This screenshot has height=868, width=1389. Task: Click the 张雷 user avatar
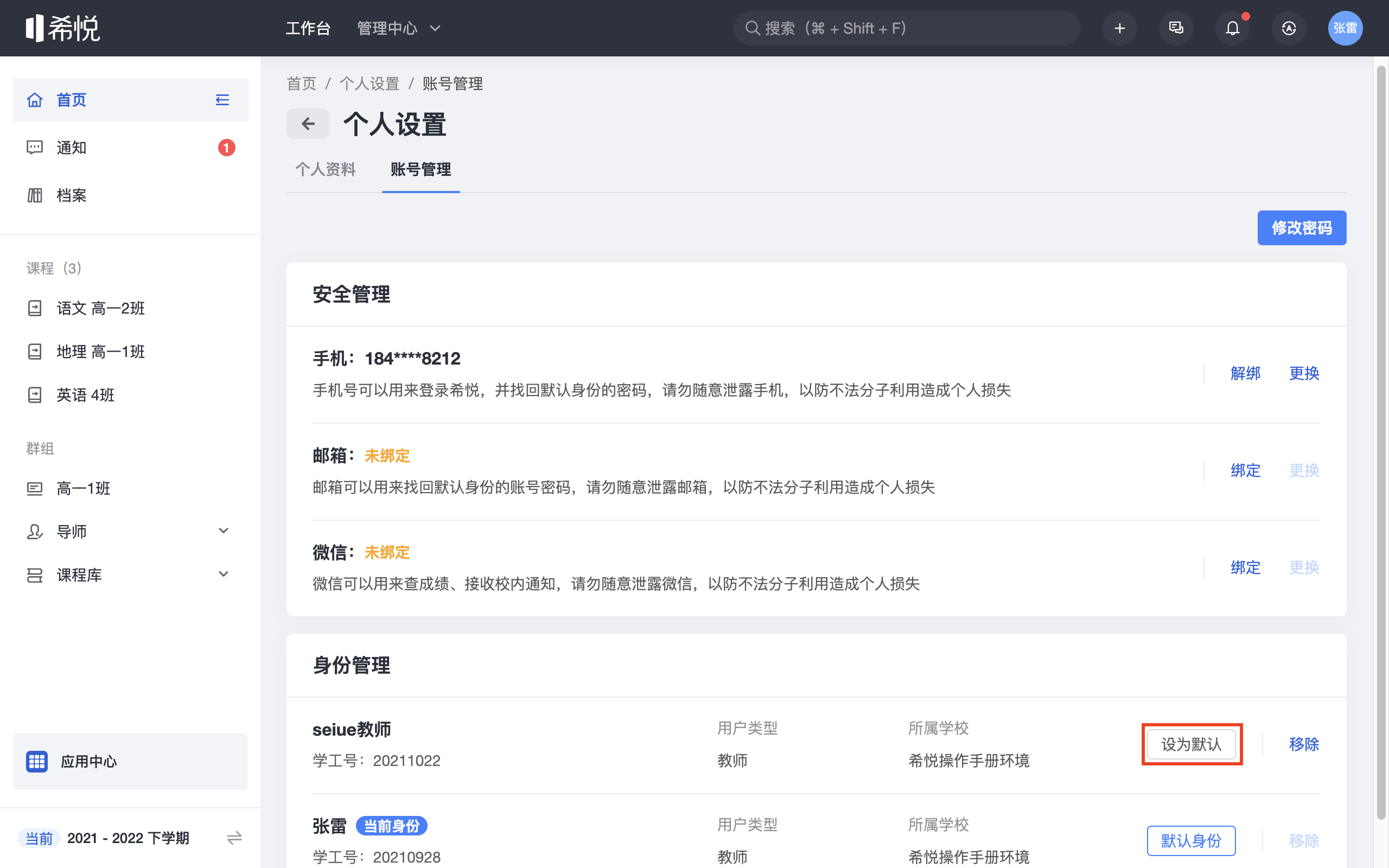click(x=1345, y=28)
